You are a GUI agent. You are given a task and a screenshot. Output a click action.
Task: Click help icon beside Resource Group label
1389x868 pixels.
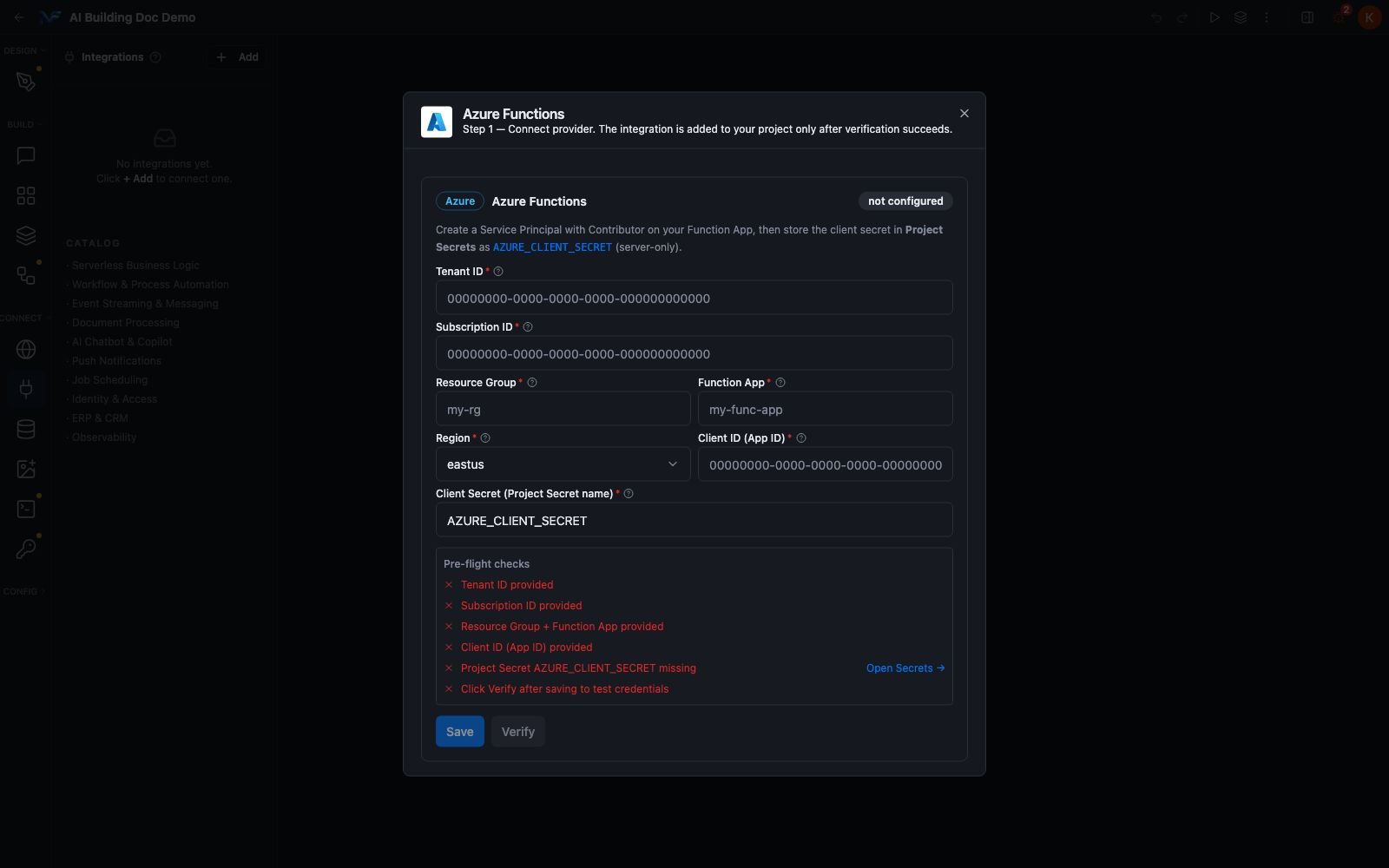tap(532, 383)
